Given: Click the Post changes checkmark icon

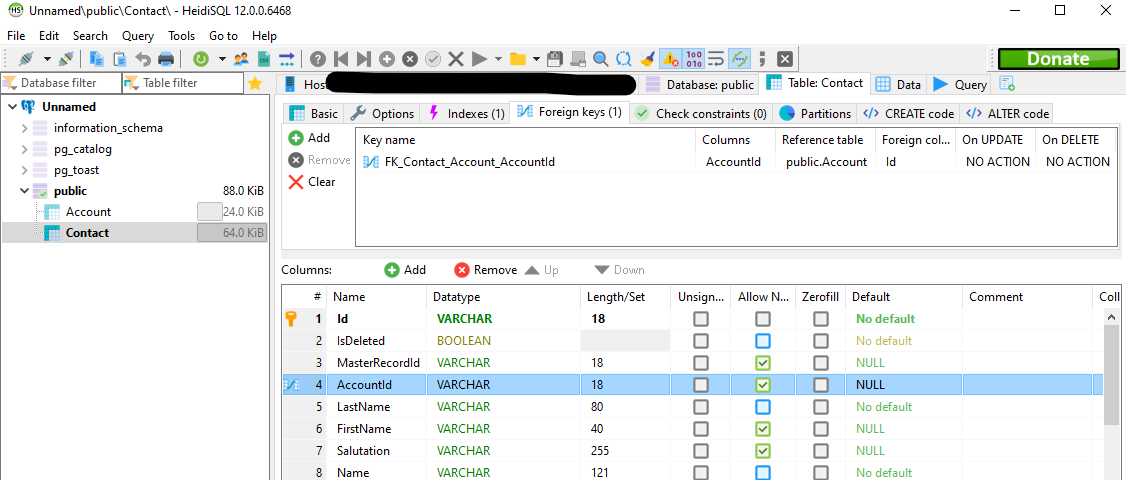Looking at the screenshot, I should (x=432, y=59).
